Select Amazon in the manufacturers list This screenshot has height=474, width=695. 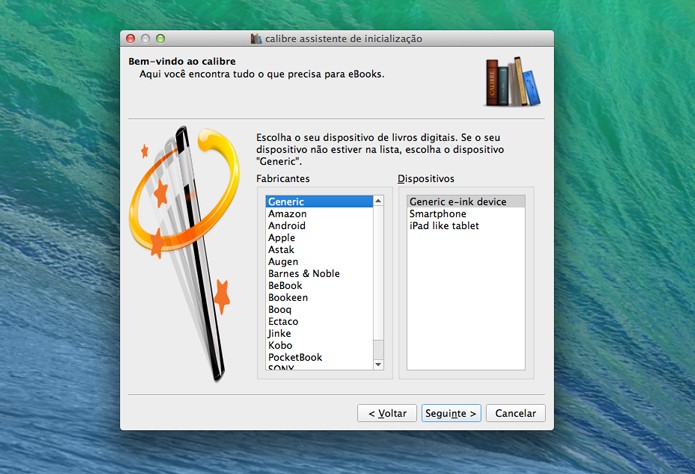(319, 214)
